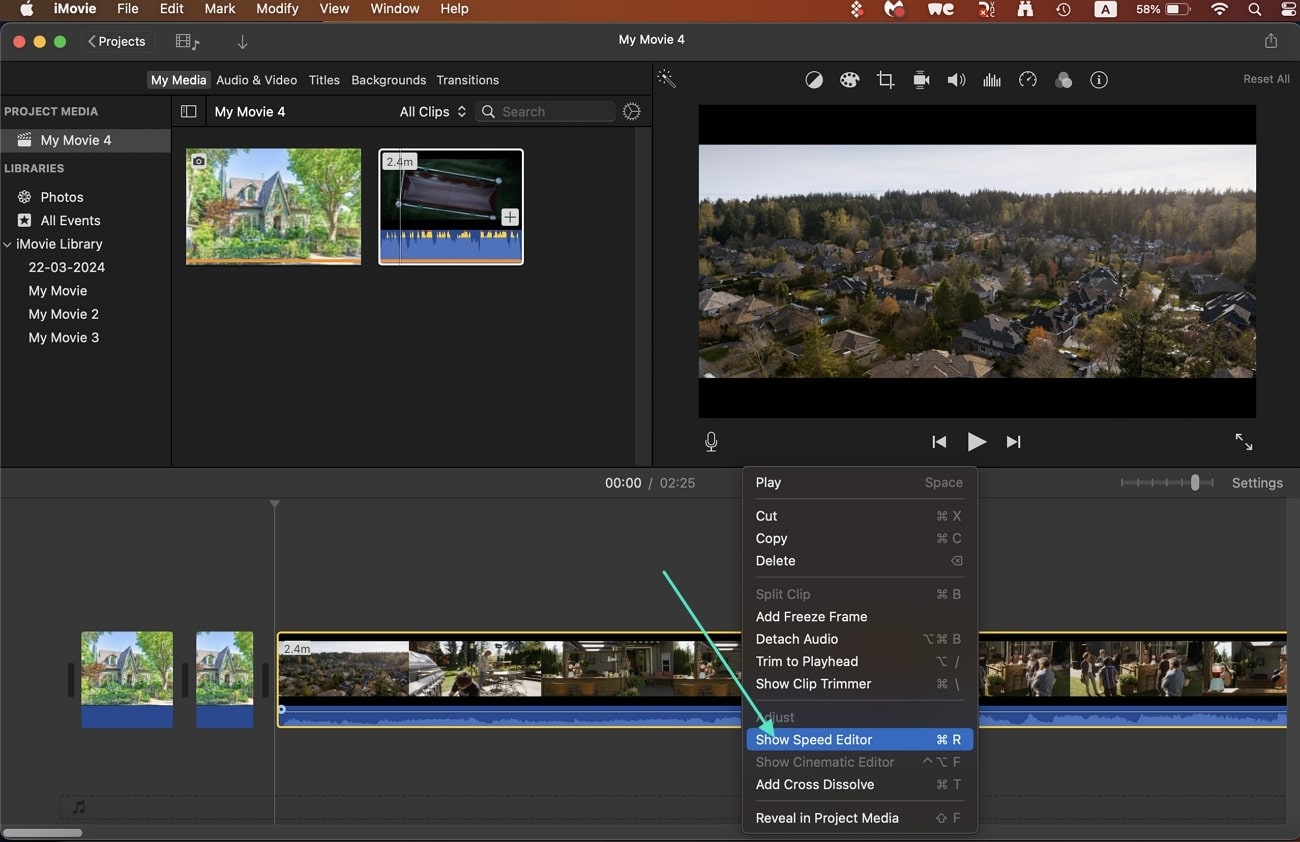Select the cropping tool

click(885, 80)
